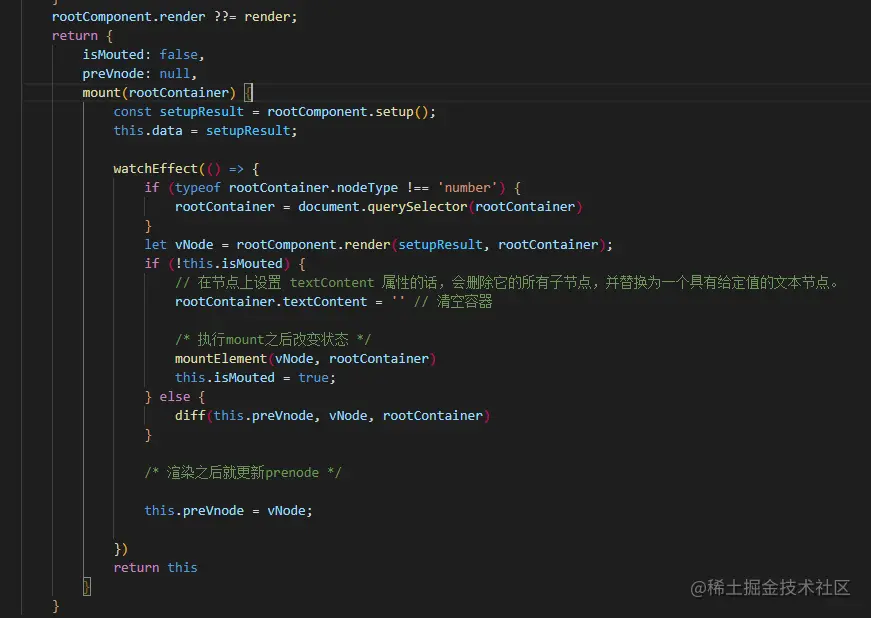The height and width of the screenshot is (618, 871).
Task: Click 'mountElement(vNode, rootContainer)' call
Action: point(305,359)
